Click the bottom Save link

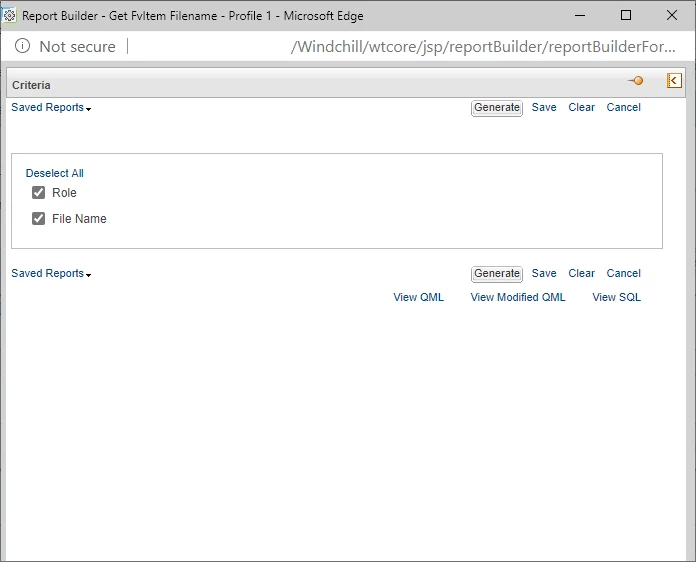[x=544, y=273]
